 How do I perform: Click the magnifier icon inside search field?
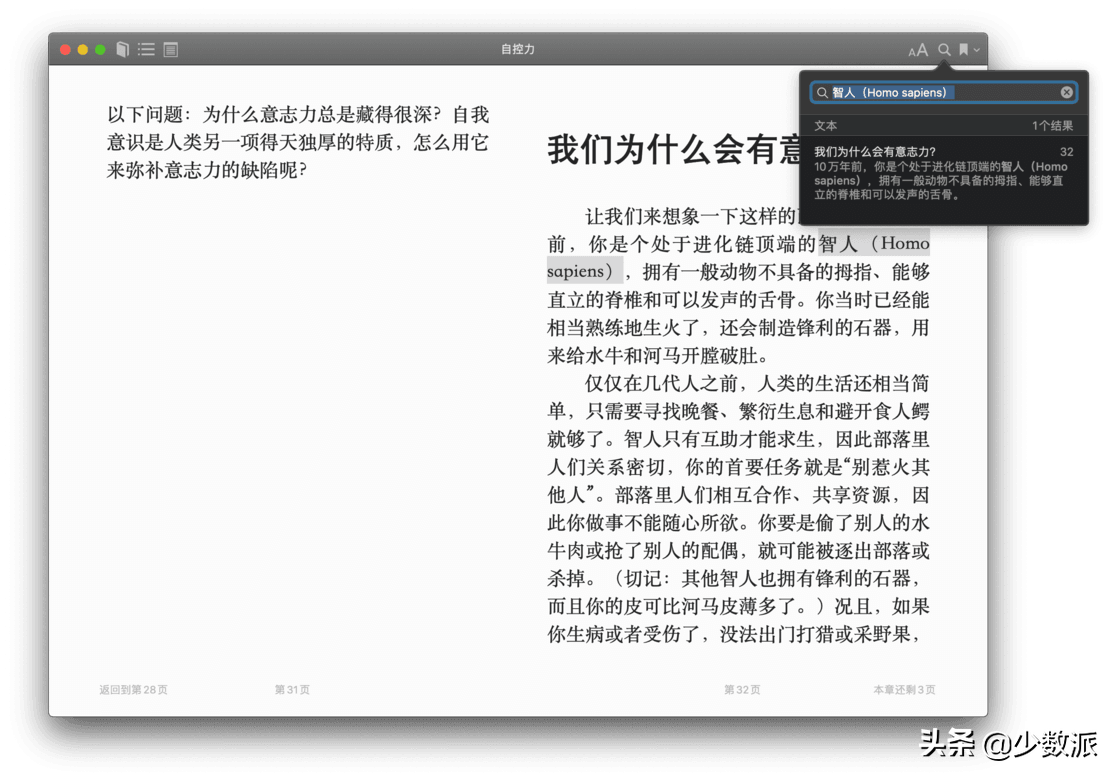tap(822, 93)
